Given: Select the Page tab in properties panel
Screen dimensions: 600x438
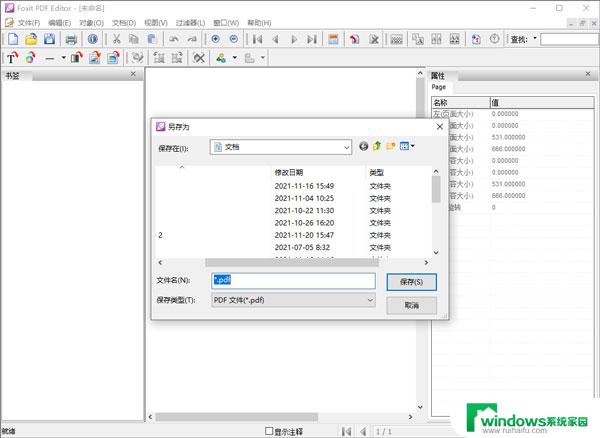Looking at the screenshot, I should [439, 87].
